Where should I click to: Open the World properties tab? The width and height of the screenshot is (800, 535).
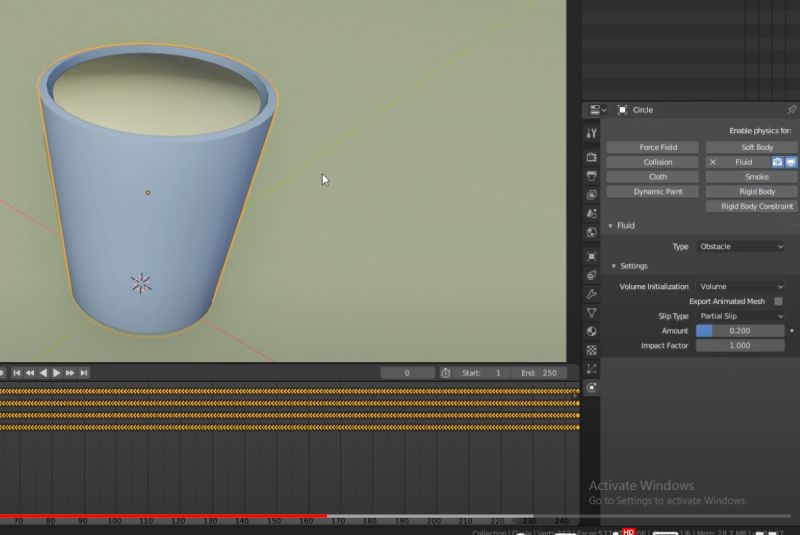pyautogui.click(x=591, y=233)
